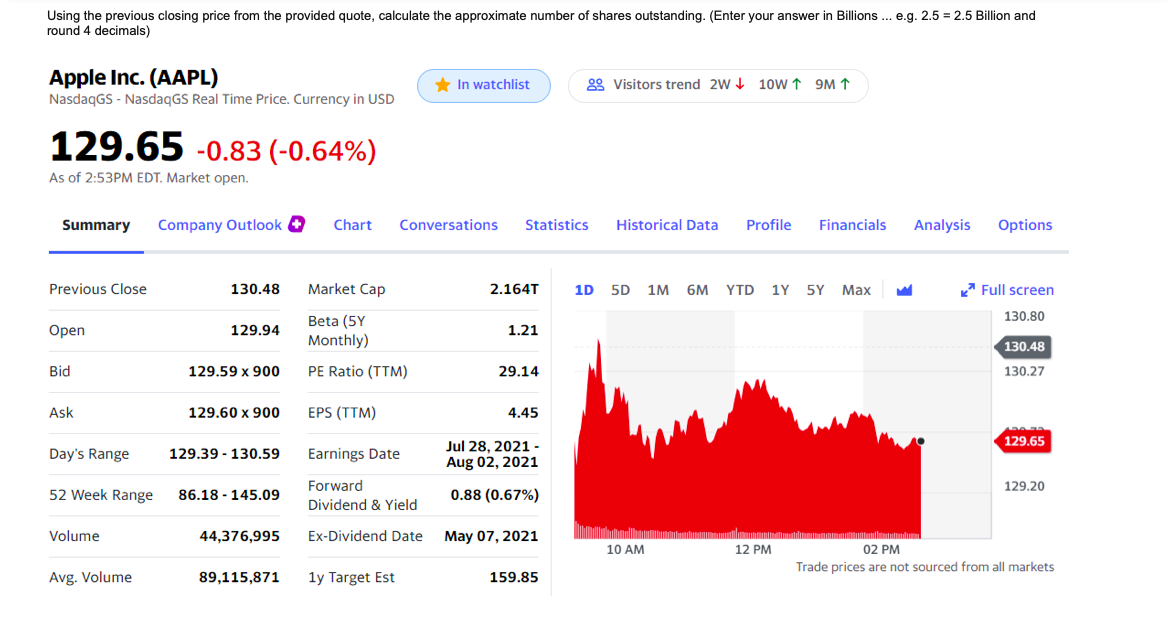Select the 5Y chart range
This screenshot has width=1167, height=629.
tap(816, 290)
